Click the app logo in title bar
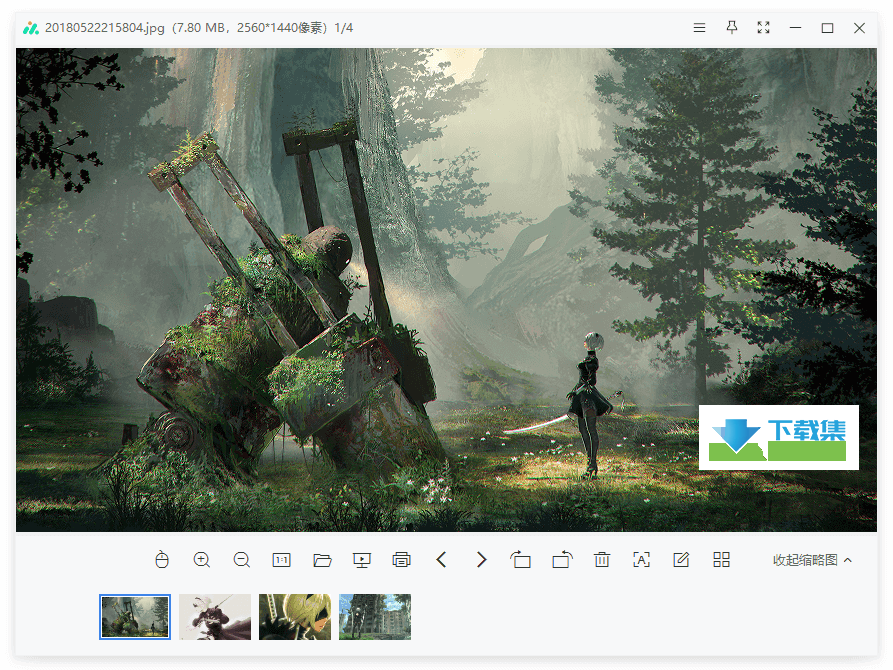893x670 pixels. click(31, 27)
